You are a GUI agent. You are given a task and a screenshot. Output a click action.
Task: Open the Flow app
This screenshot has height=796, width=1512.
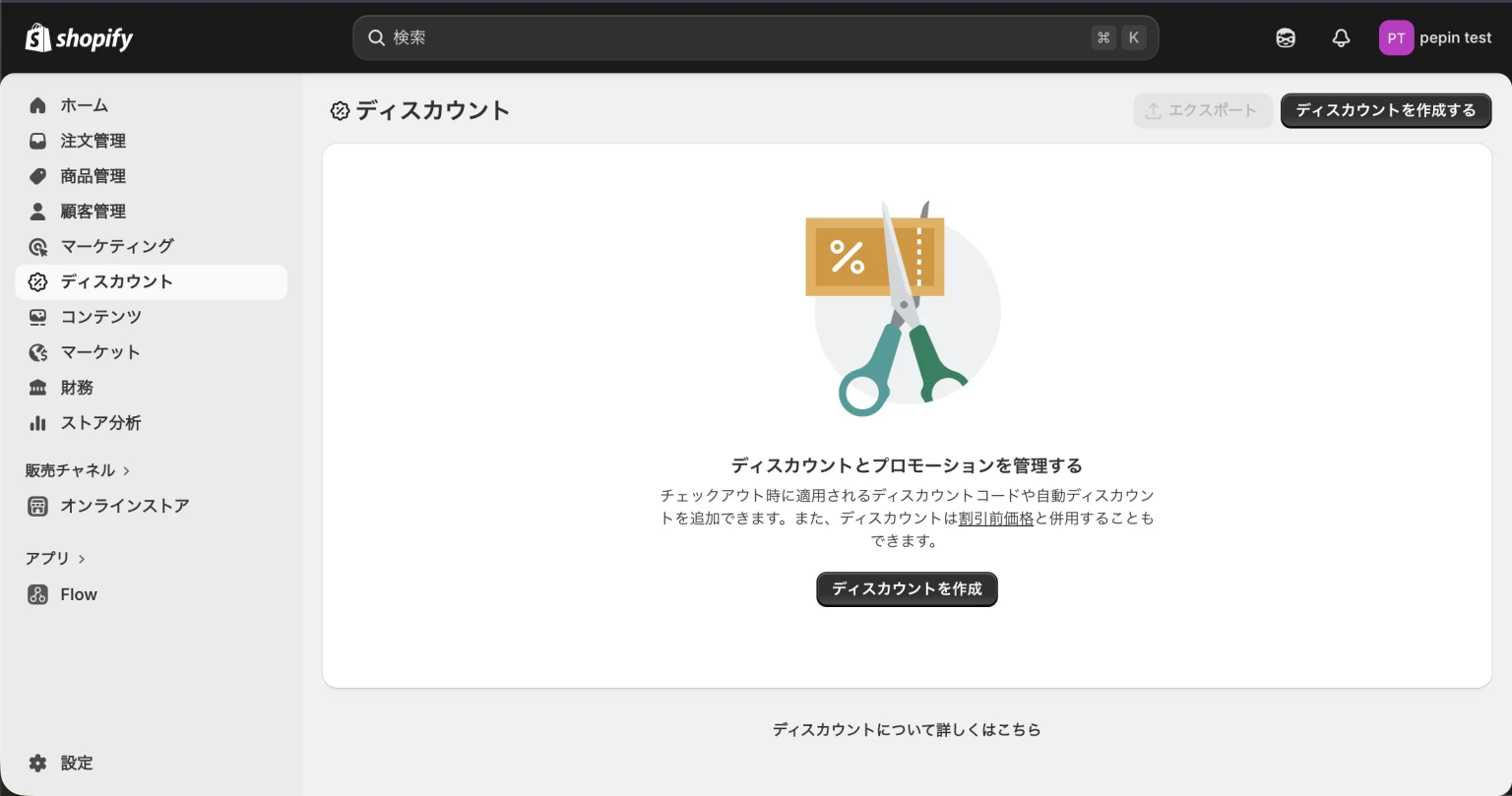tap(78, 594)
